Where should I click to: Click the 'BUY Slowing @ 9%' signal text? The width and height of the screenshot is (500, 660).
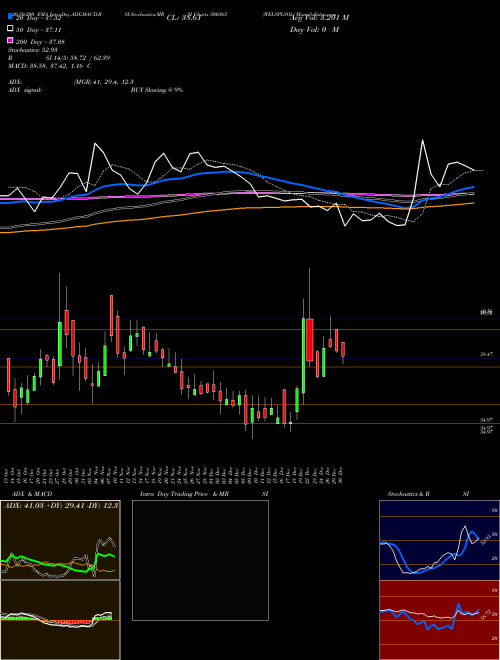[157, 90]
